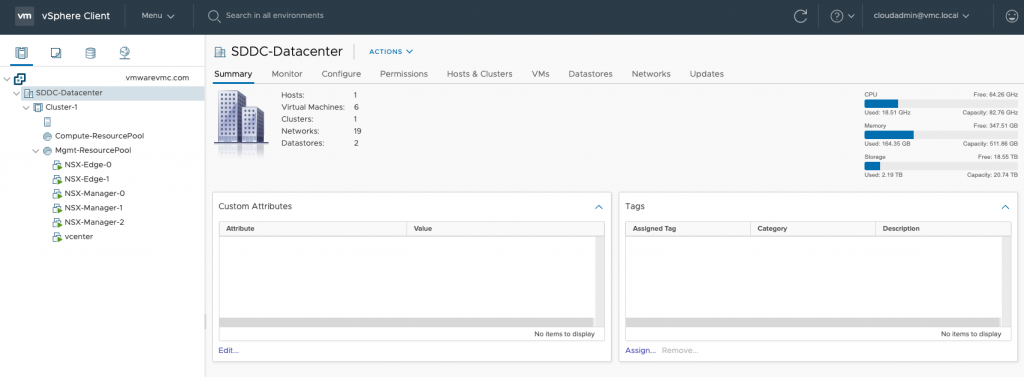
Task: Select the unnamed host icon under Cluster-1
Action: click(x=47, y=122)
